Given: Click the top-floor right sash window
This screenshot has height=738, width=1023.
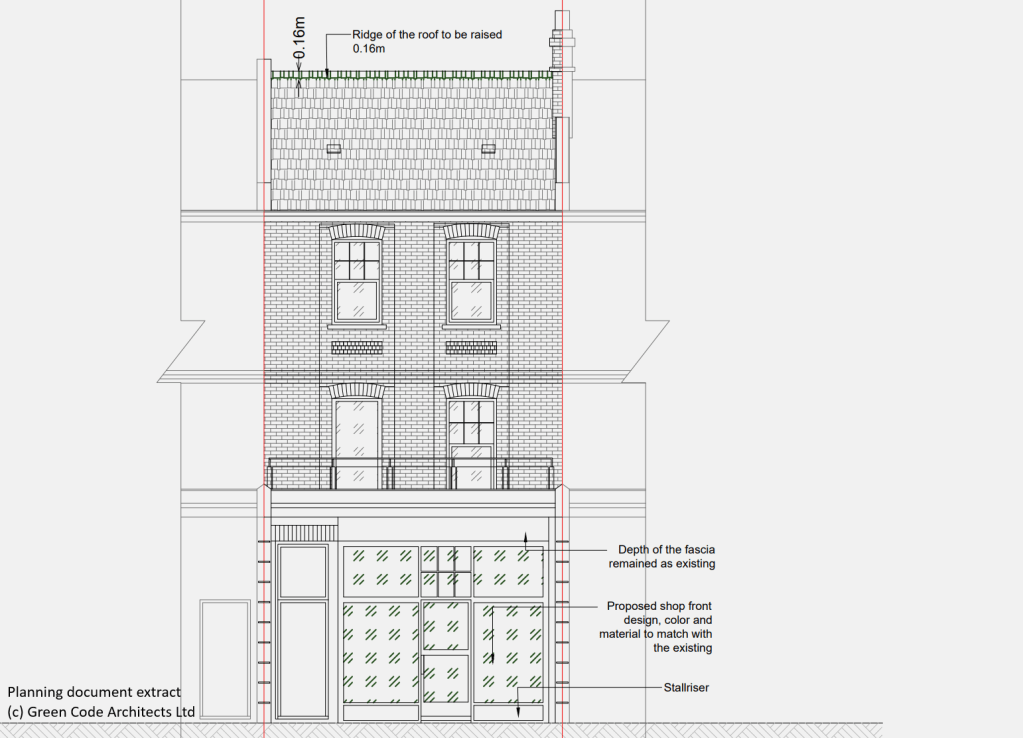Looking at the screenshot, I should click(470, 279).
